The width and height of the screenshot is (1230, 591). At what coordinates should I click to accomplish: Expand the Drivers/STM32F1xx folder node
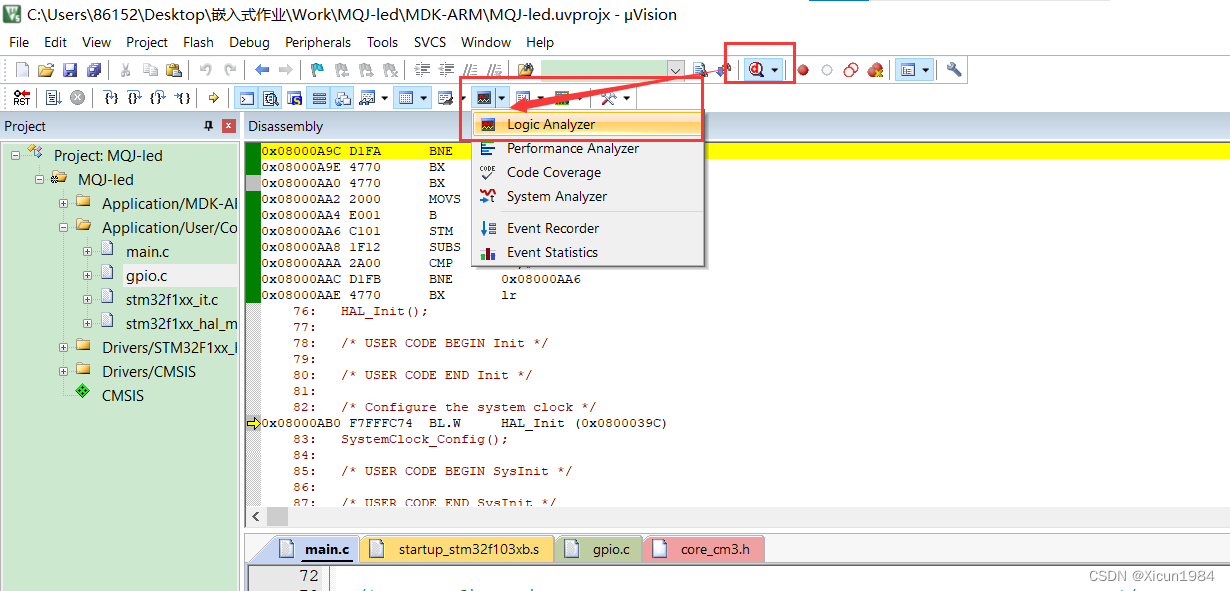point(64,347)
